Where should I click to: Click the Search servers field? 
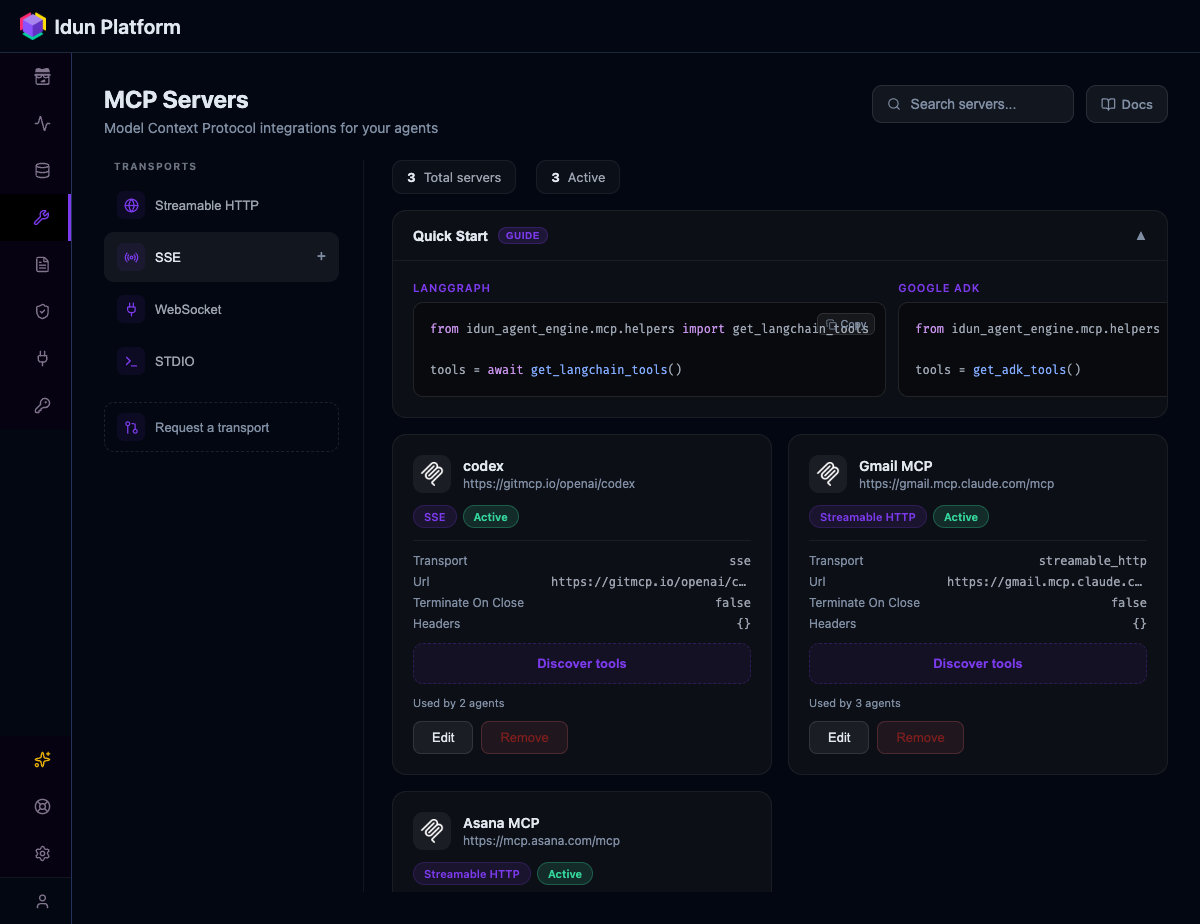(x=972, y=104)
